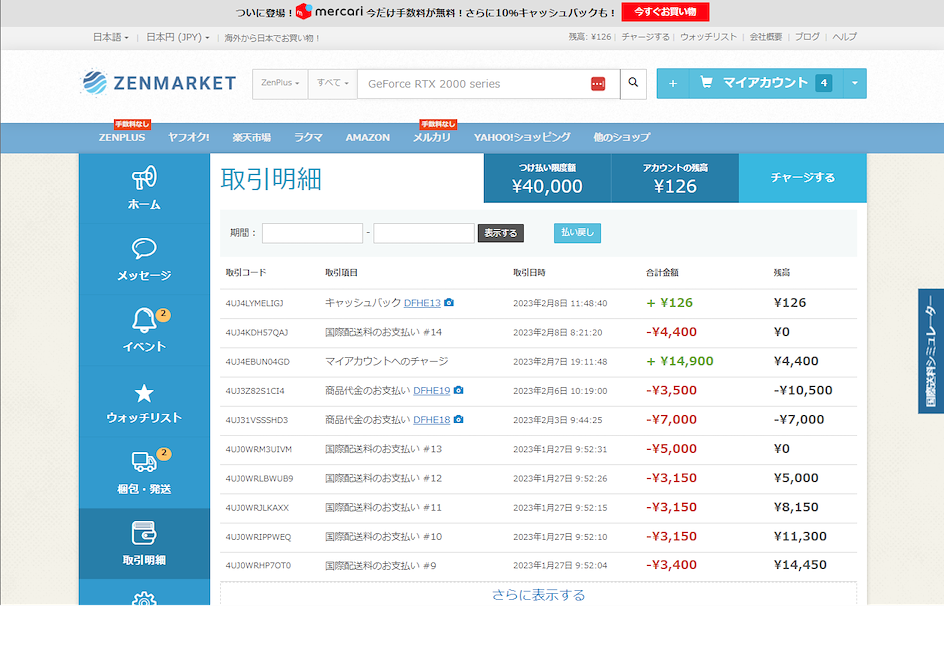Go to ZENPLUS tab

pos(122,137)
